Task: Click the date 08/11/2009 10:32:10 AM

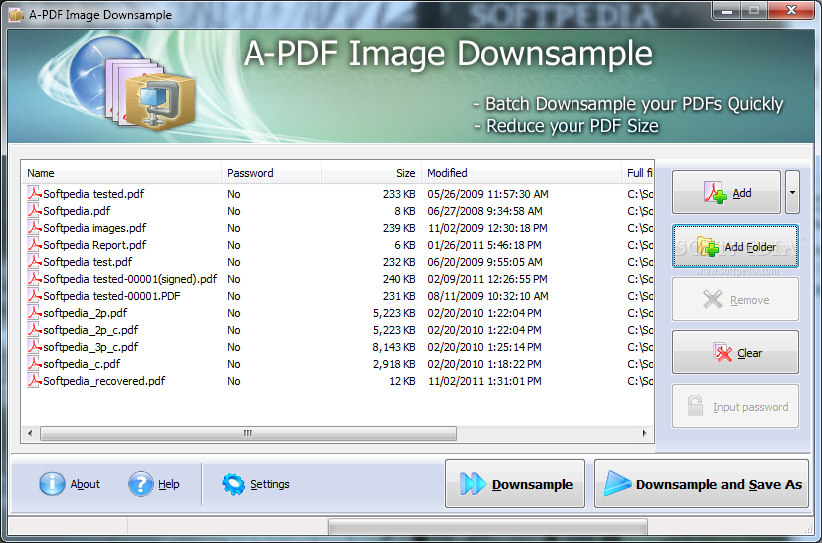Action: click(488, 296)
